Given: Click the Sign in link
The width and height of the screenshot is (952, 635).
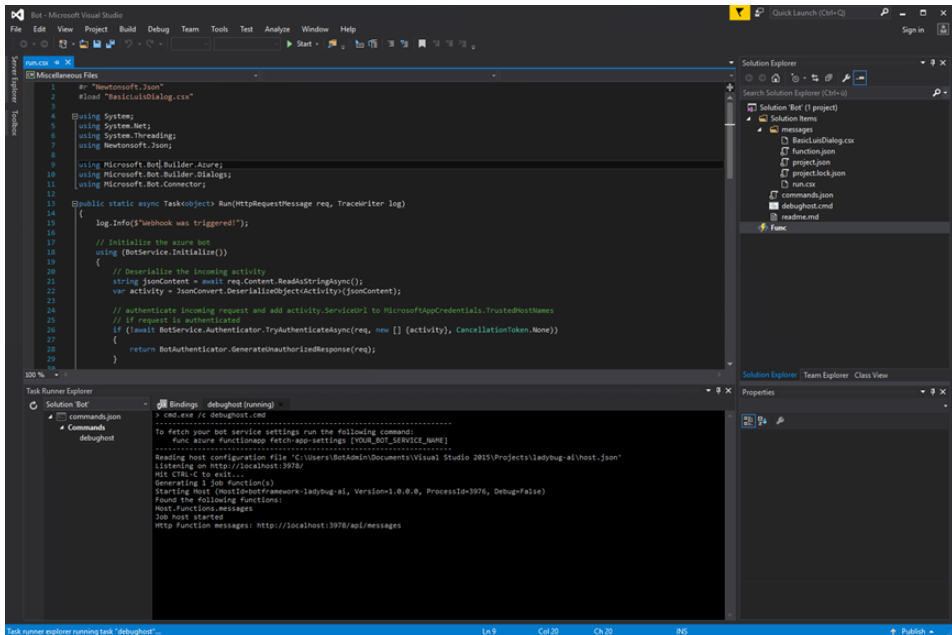Looking at the screenshot, I should pos(913,30).
